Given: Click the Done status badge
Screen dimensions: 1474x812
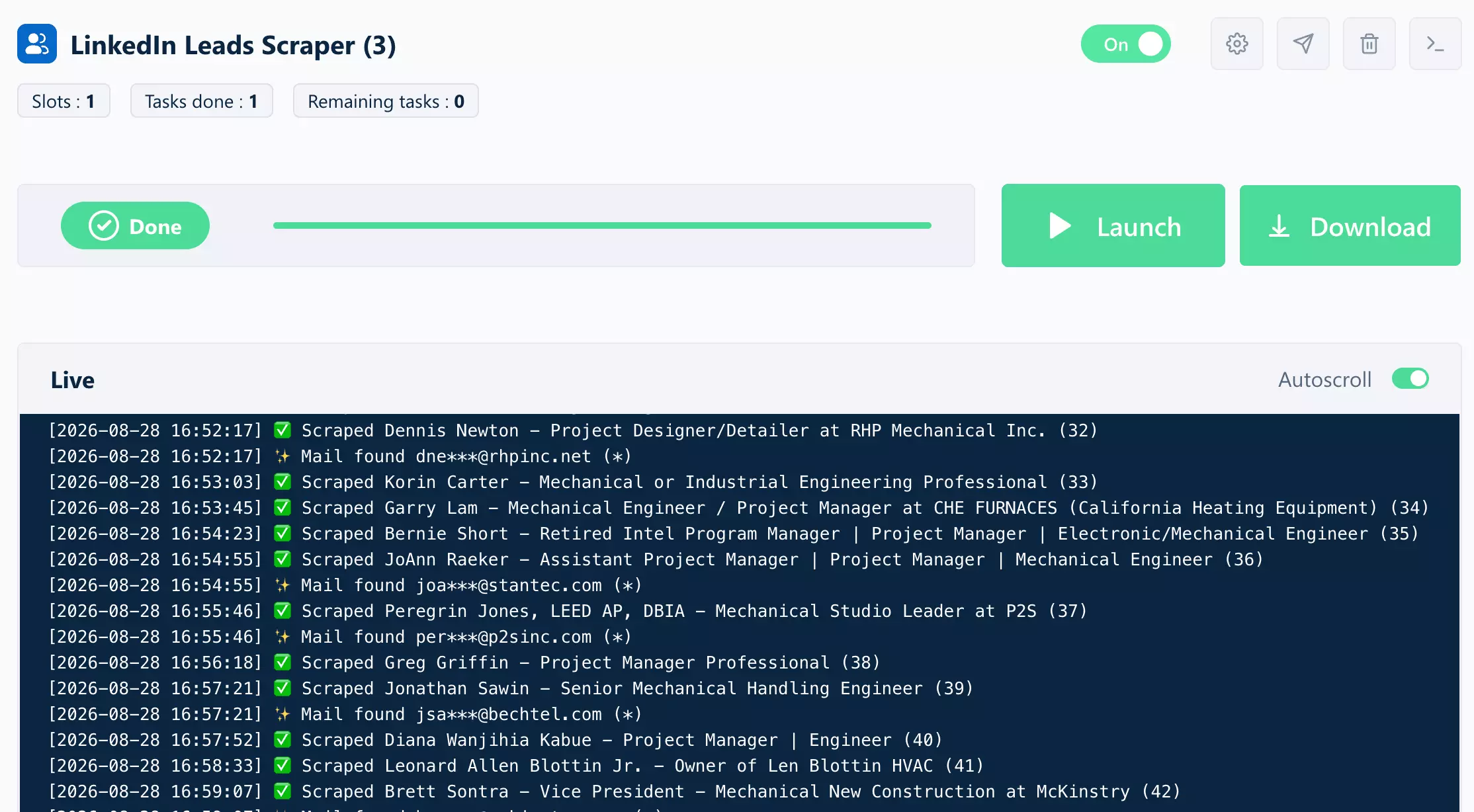Looking at the screenshot, I should 135,225.
